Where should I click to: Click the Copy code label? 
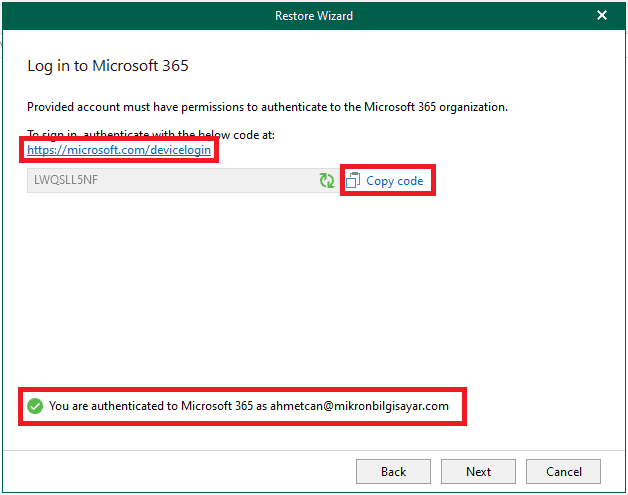[395, 181]
